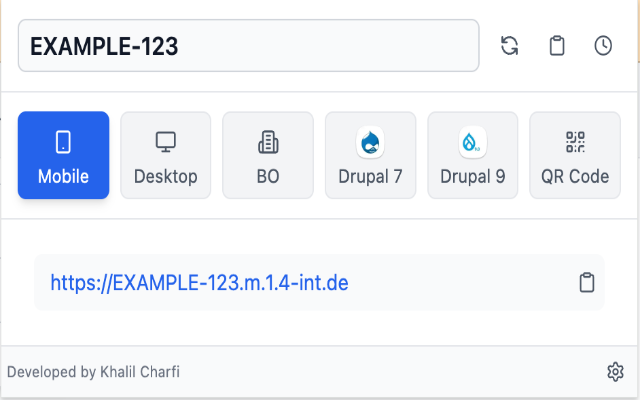The height and width of the screenshot is (400, 640).
Task: Choose the BO option
Action: (268, 155)
